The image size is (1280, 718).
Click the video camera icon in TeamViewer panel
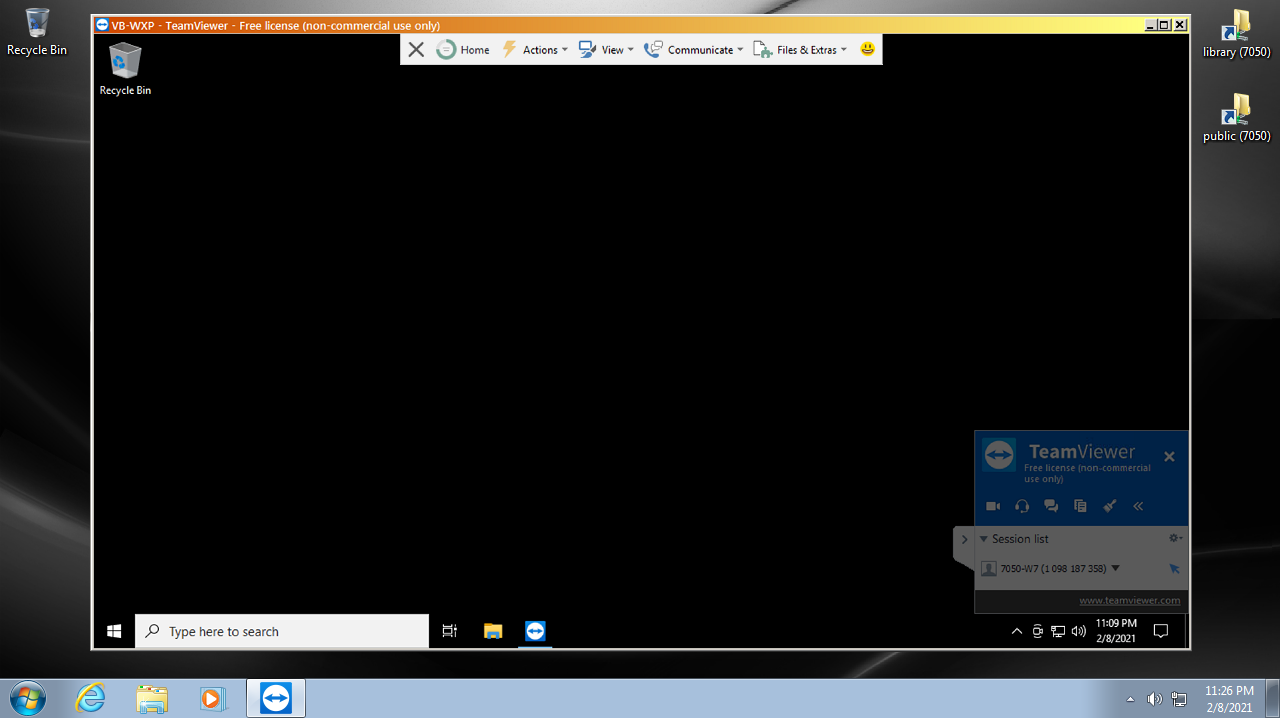pyautogui.click(x=993, y=506)
